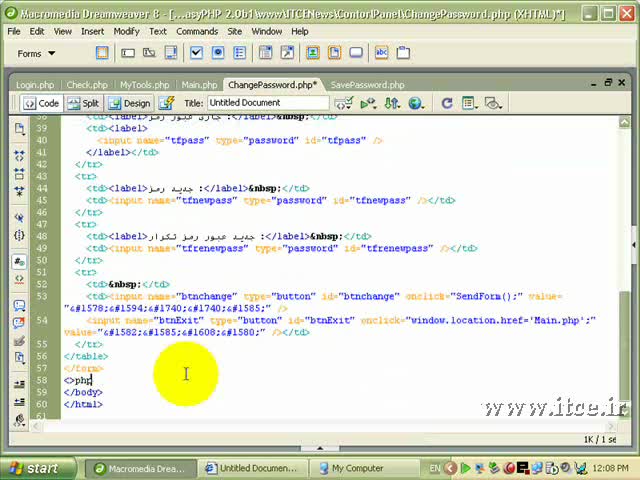This screenshot has width=640, height=480.
Task: Insert a Button form element
Action: (x=356, y=53)
